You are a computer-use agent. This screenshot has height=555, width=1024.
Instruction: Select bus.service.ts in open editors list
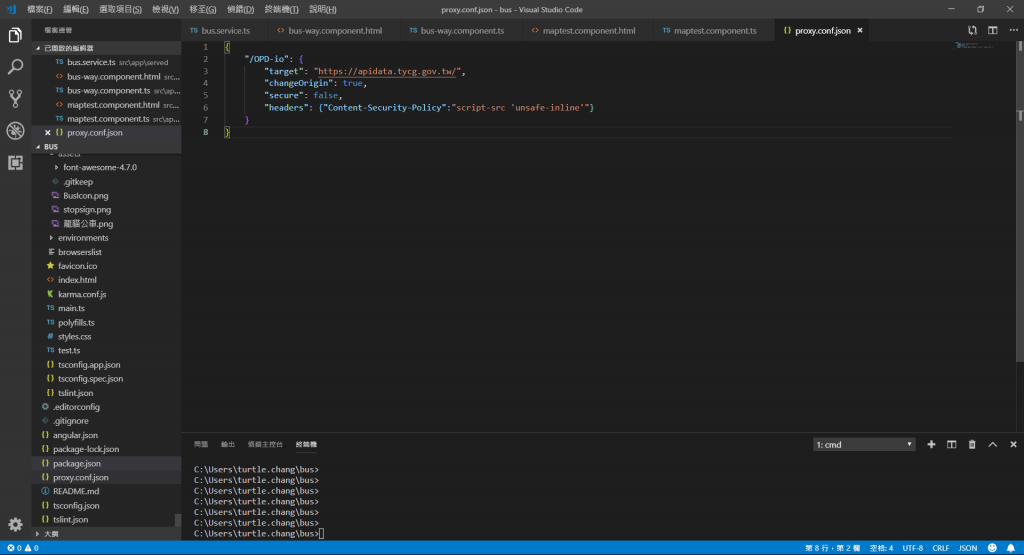coord(106,62)
